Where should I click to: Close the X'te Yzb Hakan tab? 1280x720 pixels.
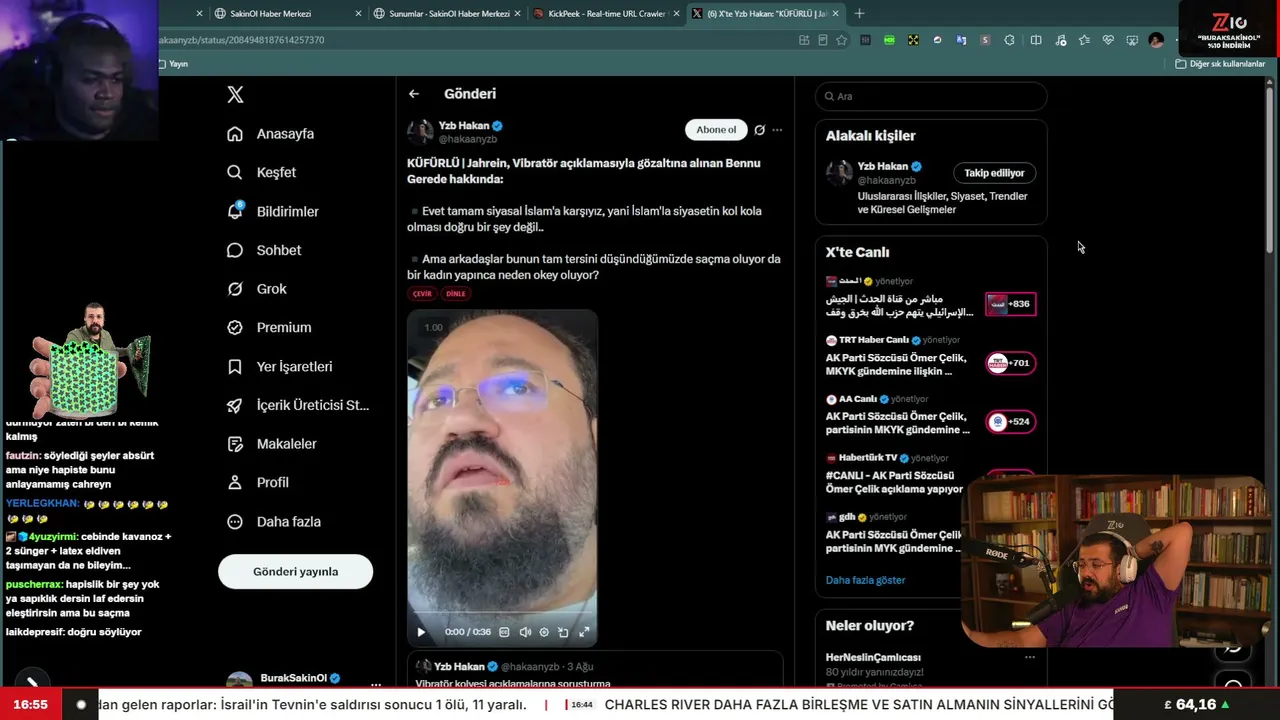coord(835,14)
